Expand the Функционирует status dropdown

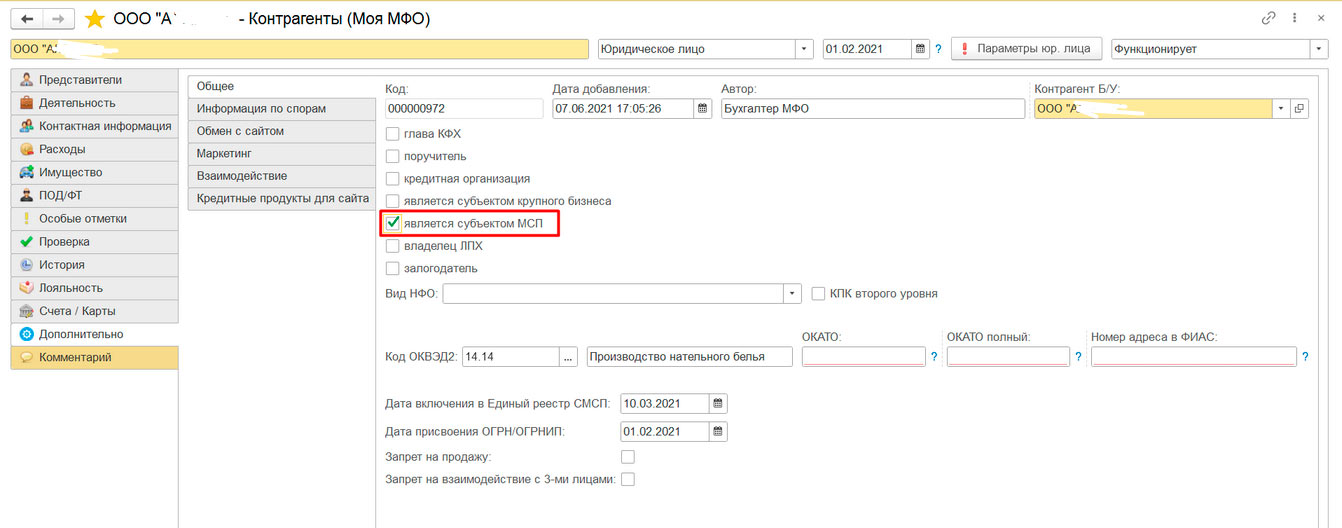1320,48
